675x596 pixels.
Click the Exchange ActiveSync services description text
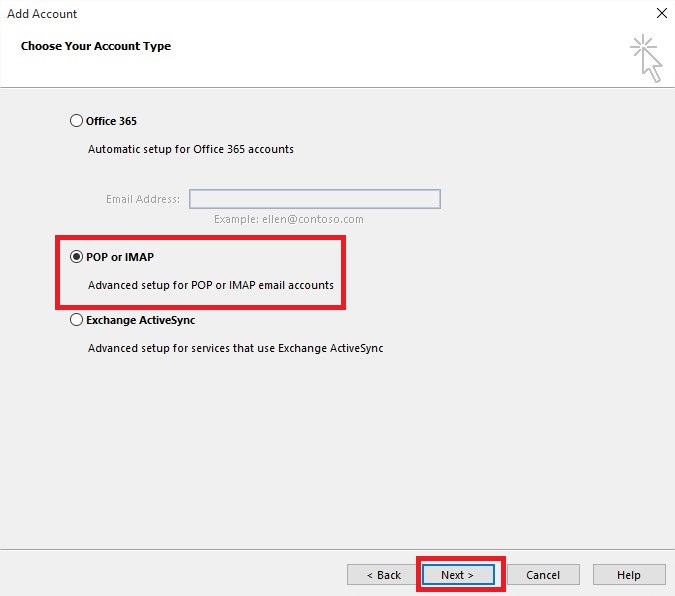tap(235, 349)
